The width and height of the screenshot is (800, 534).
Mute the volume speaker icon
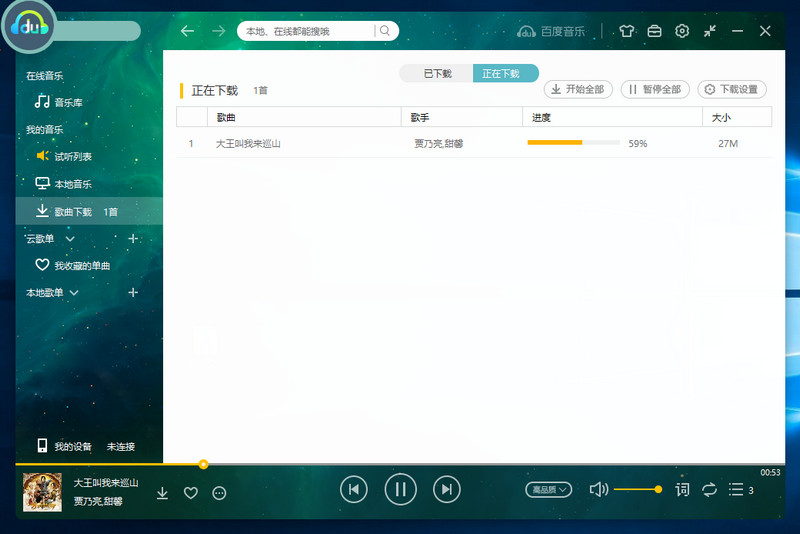pos(598,489)
